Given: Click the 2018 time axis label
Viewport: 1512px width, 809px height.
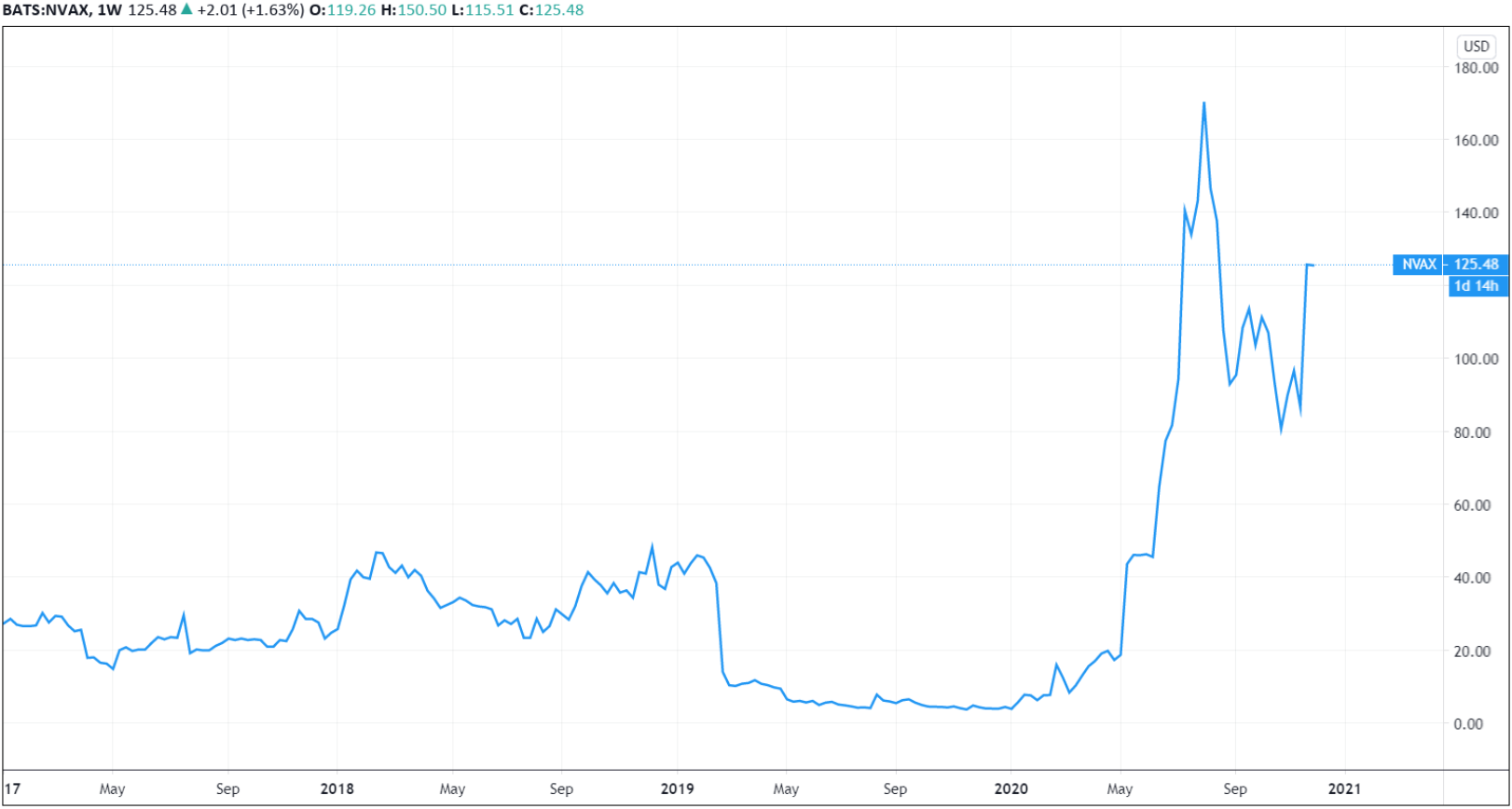Looking at the screenshot, I should [337, 788].
